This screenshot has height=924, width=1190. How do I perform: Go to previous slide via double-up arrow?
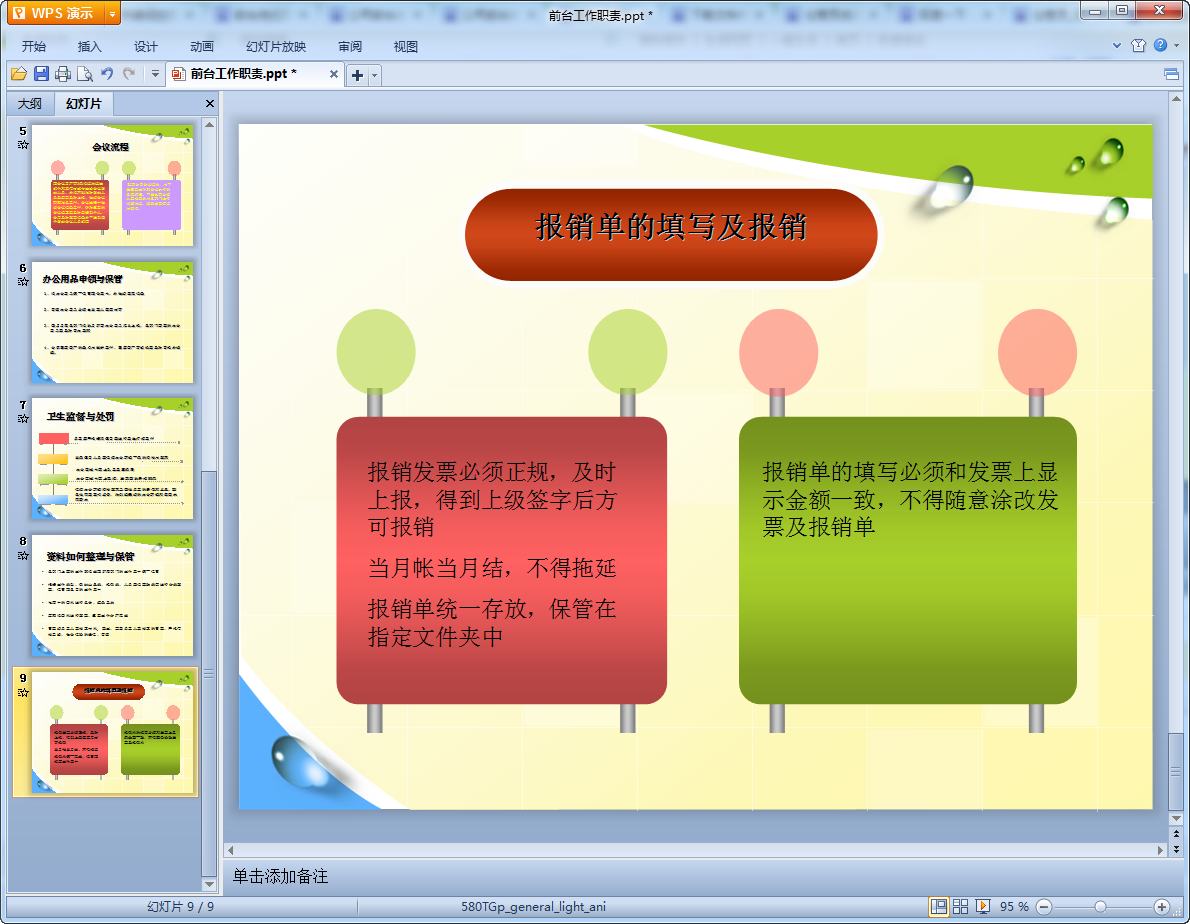[1176, 834]
